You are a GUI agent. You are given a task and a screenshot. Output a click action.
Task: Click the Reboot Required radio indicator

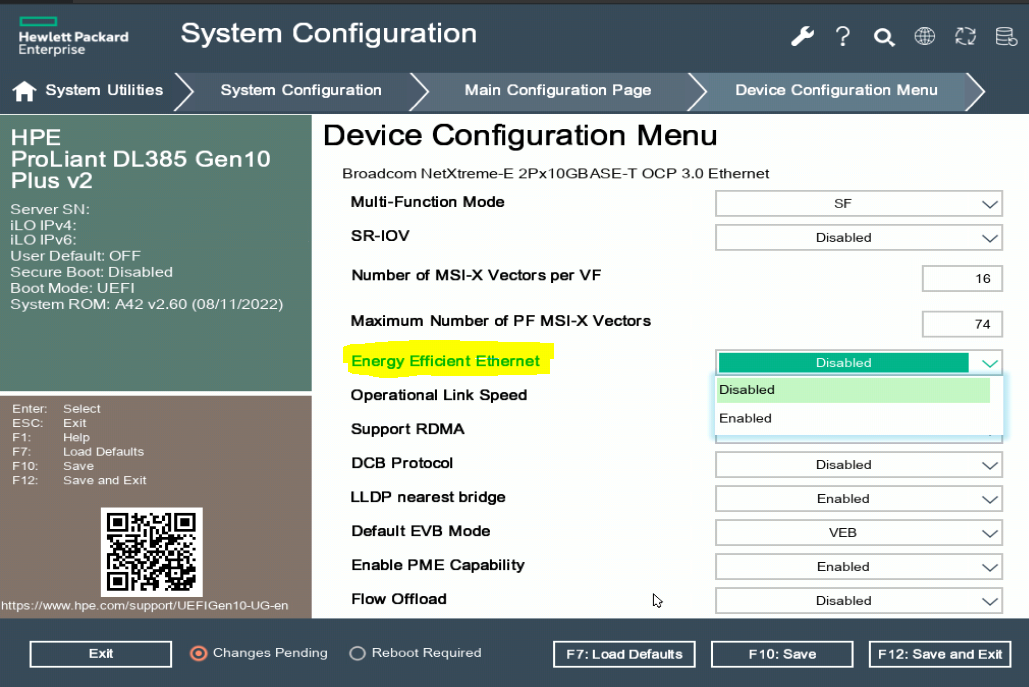click(x=357, y=653)
